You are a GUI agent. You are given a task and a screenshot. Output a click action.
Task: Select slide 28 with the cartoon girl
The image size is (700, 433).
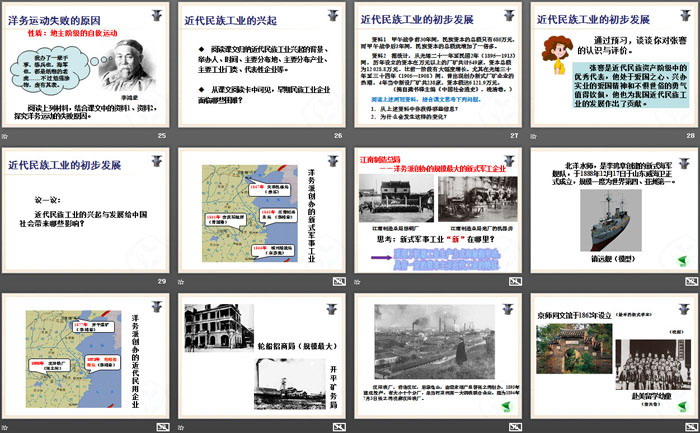[614, 65]
